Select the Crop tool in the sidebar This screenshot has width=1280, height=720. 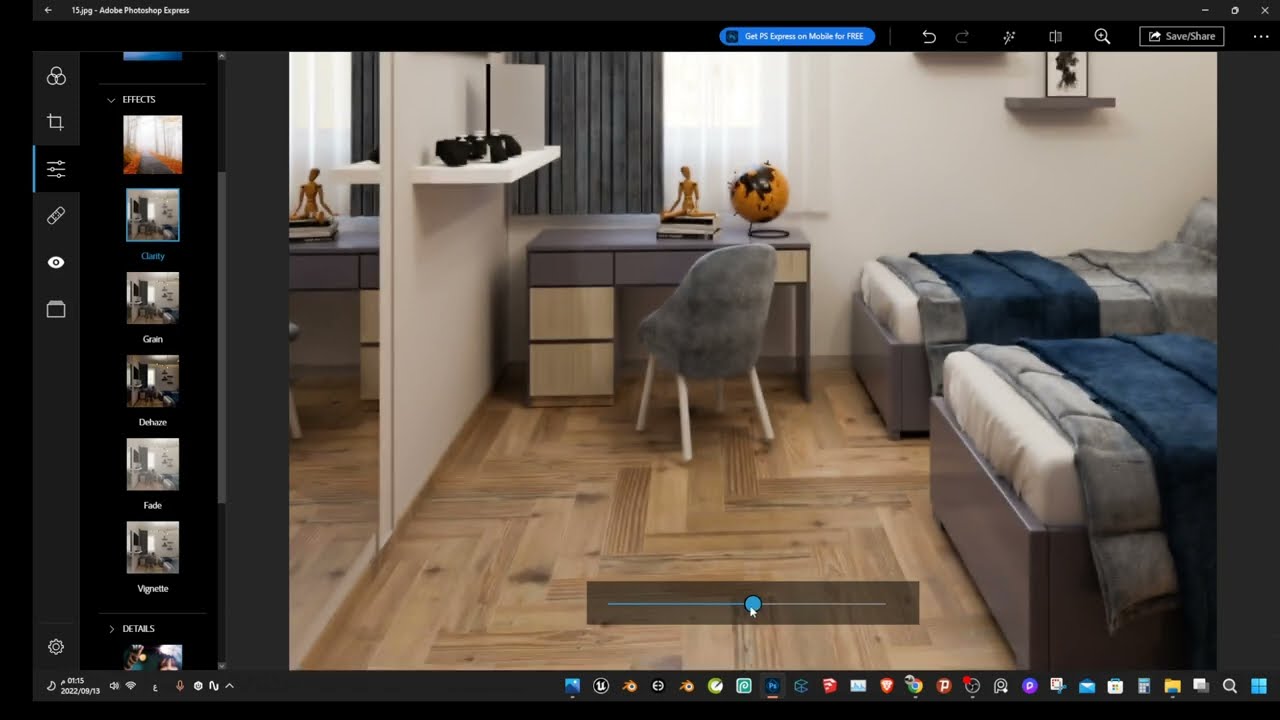tap(56, 122)
